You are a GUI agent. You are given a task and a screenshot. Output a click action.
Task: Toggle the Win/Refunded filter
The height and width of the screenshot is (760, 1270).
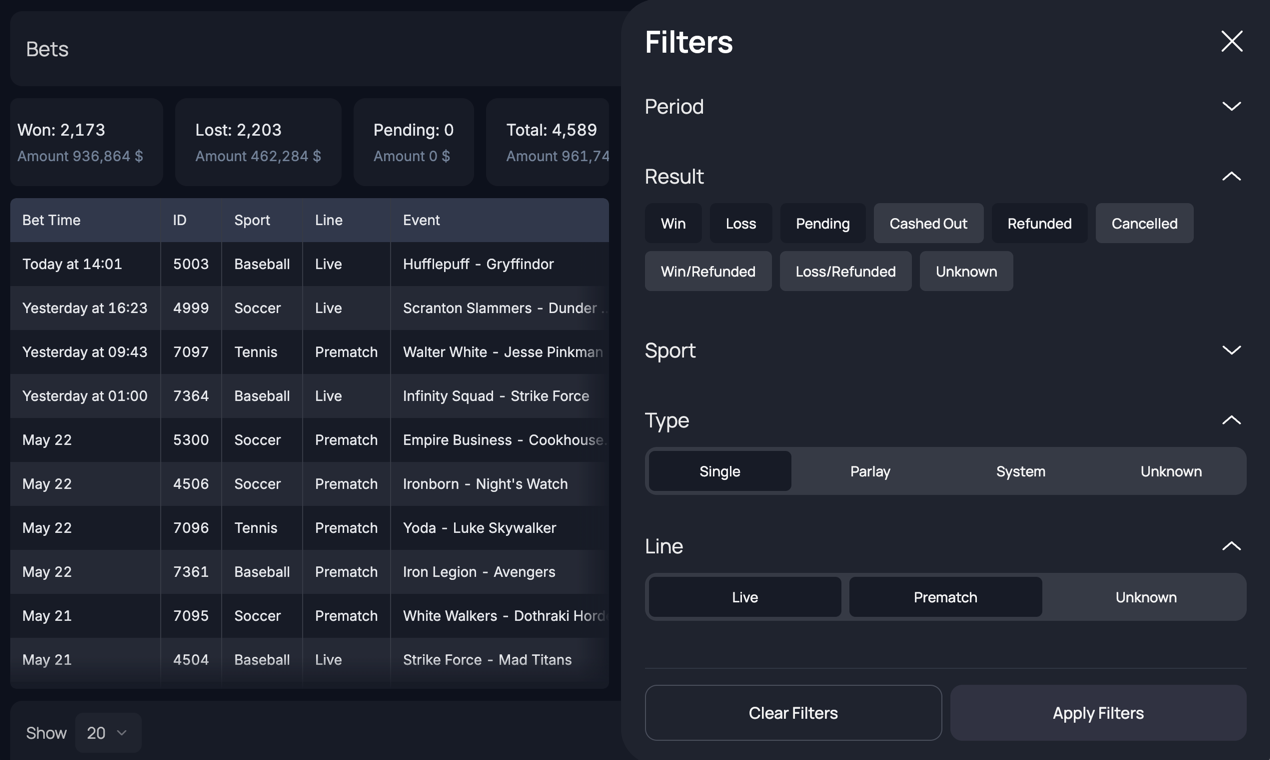(708, 271)
